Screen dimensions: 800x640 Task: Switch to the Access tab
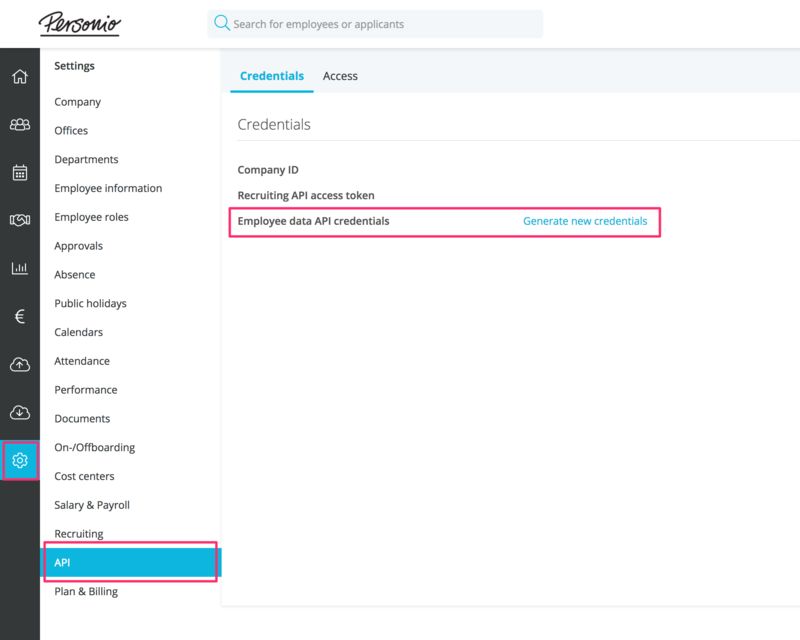(x=340, y=76)
